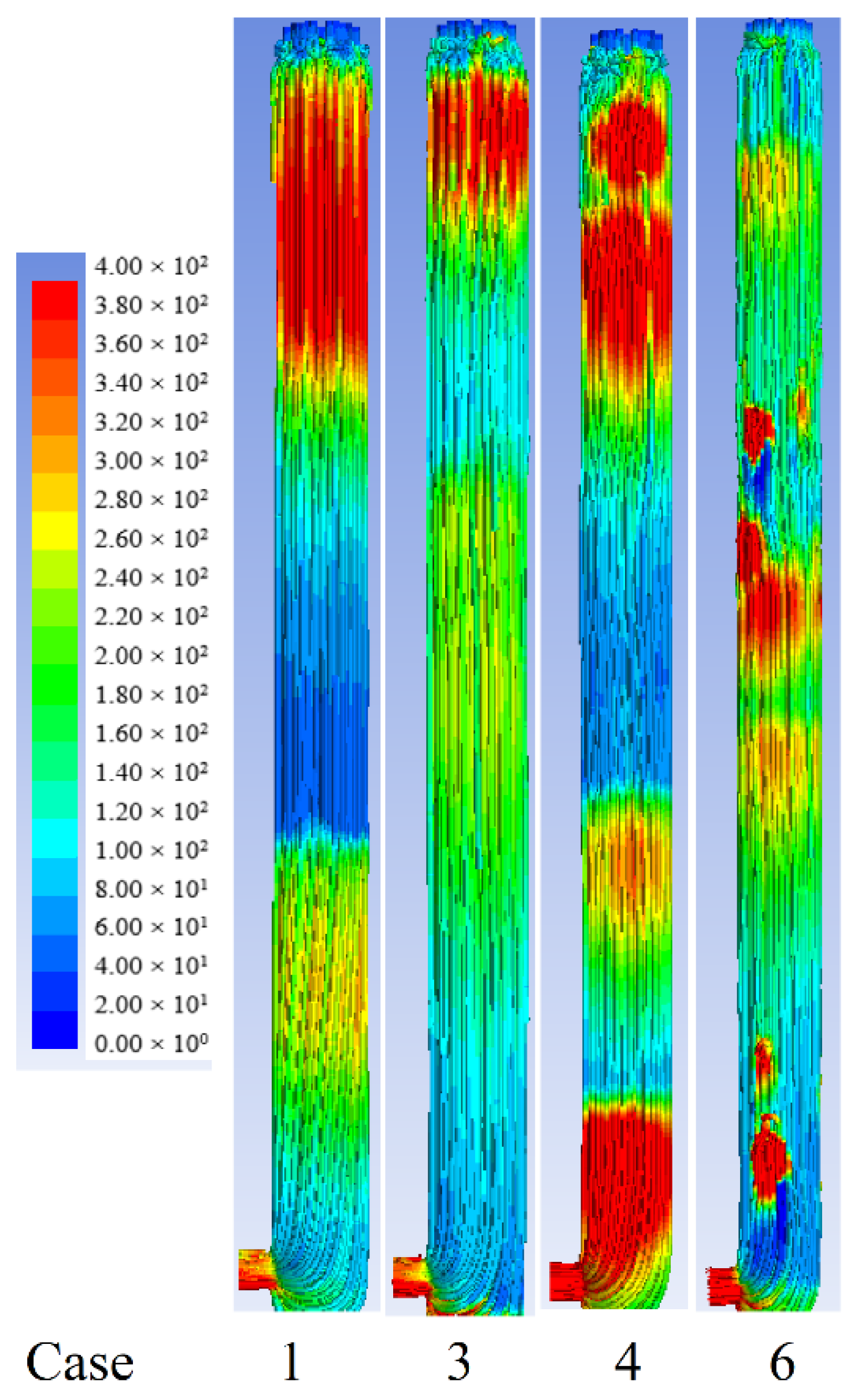Select the 1.00 × 10² legend label
The height and width of the screenshot is (1400, 858).
pyautogui.click(x=151, y=849)
